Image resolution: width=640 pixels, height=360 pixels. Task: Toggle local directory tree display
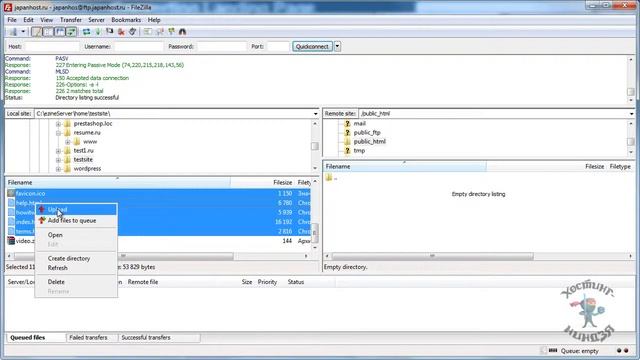48,32
